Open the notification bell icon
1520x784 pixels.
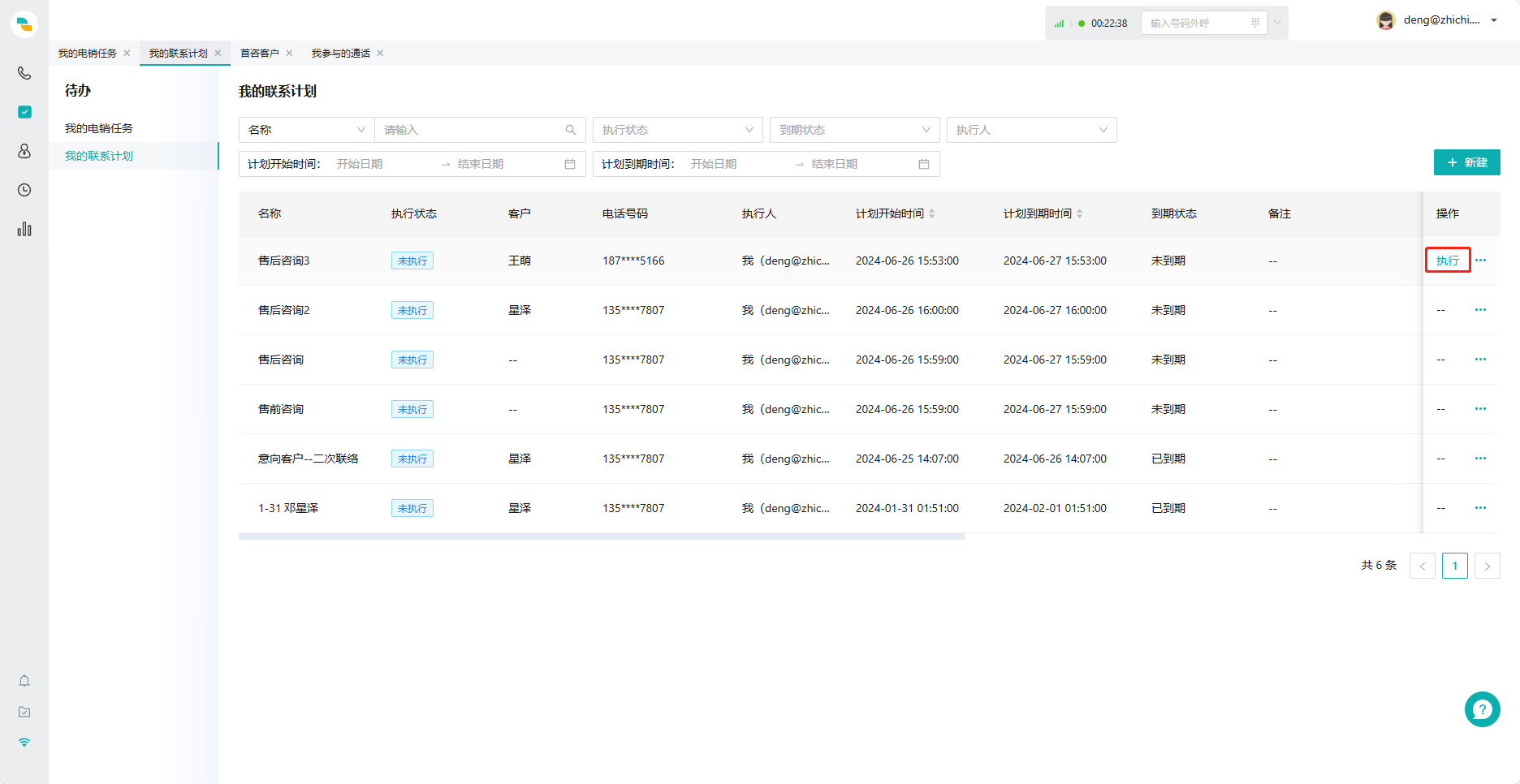coord(24,681)
